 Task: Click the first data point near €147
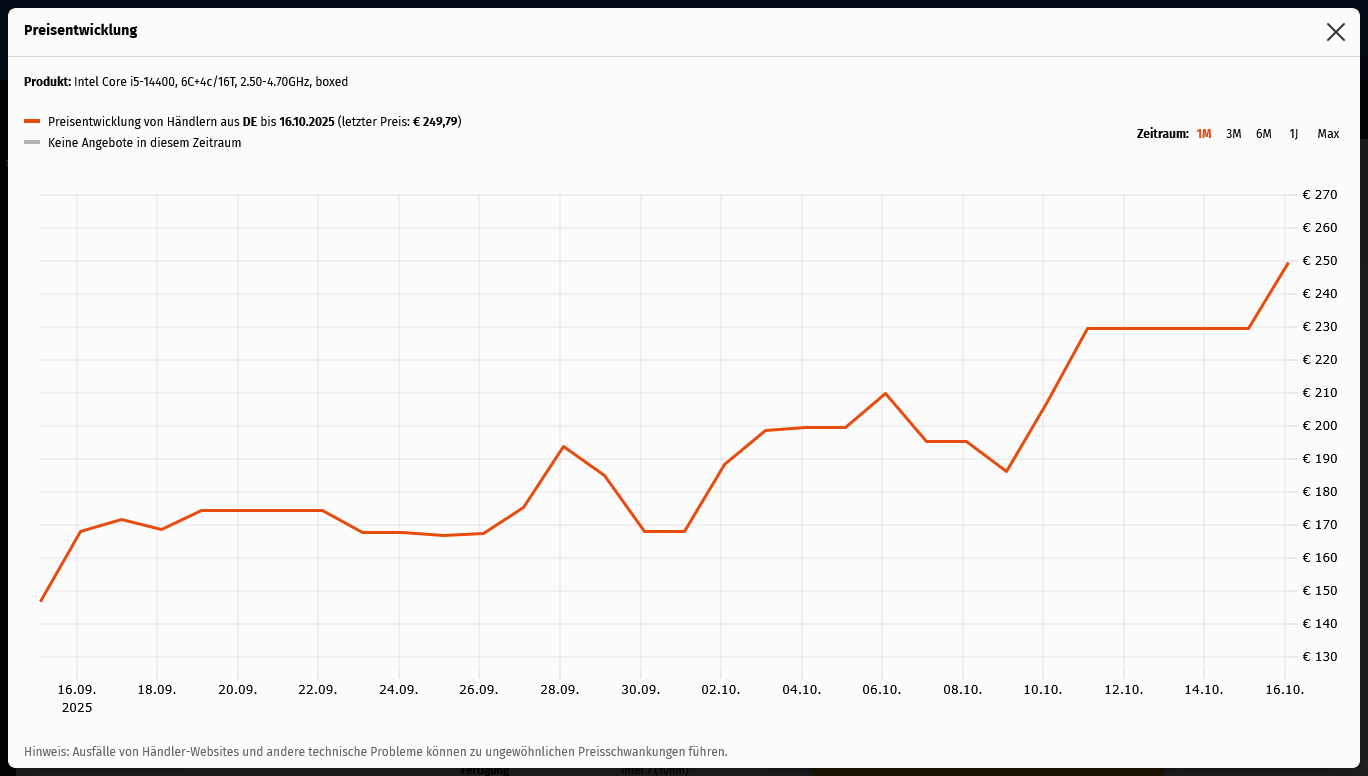pyautogui.click(x=41, y=600)
